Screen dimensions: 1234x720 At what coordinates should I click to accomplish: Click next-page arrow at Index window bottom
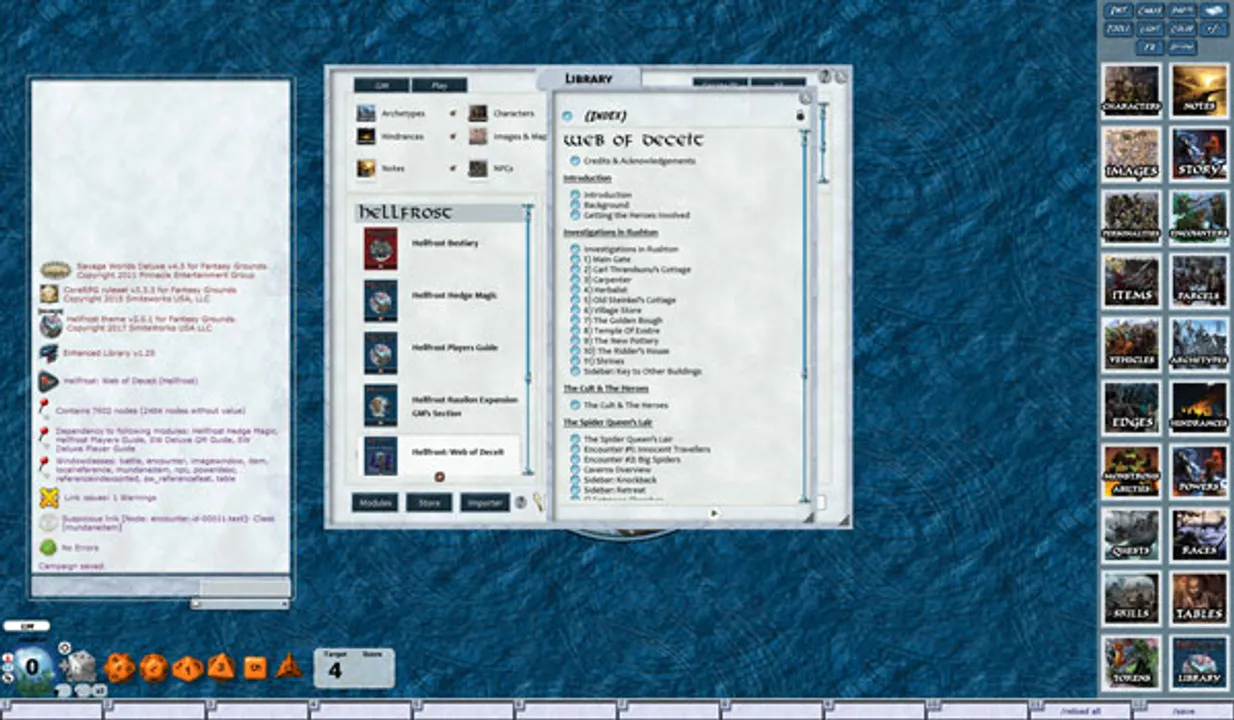[x=714, y=513]
